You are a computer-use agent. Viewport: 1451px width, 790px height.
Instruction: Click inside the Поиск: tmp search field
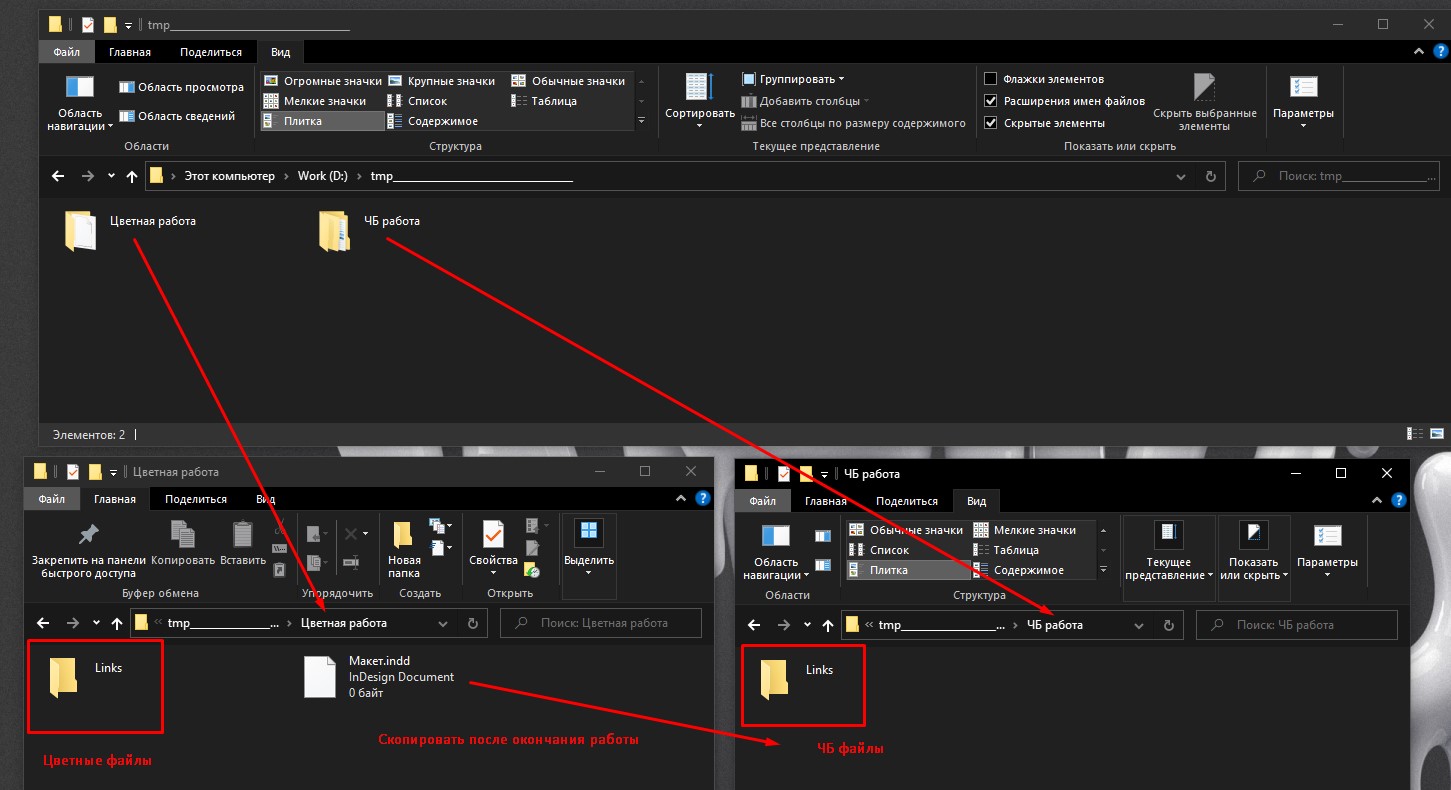(x=1338, y=176)
